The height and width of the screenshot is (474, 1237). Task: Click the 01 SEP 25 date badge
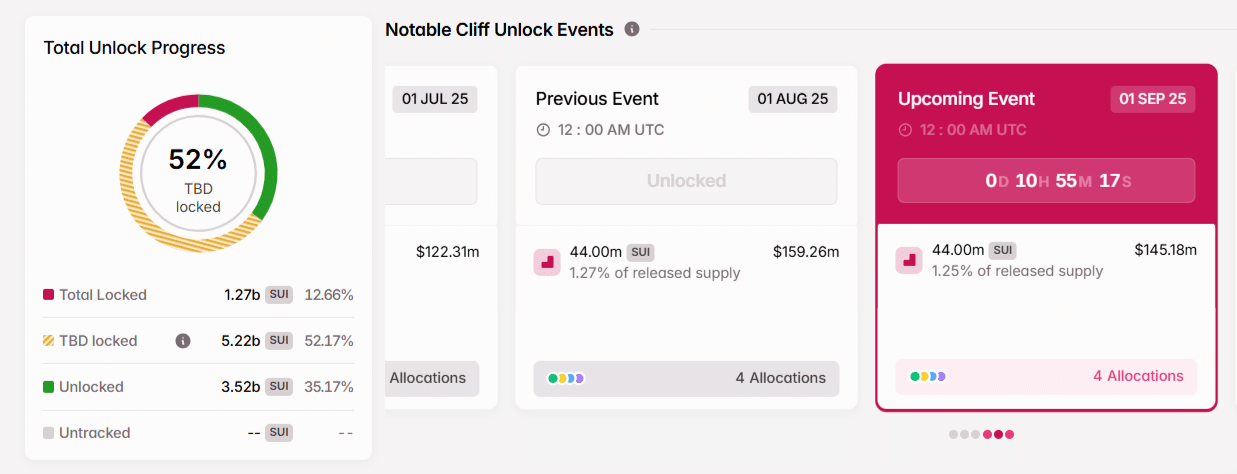point(1152,99)
